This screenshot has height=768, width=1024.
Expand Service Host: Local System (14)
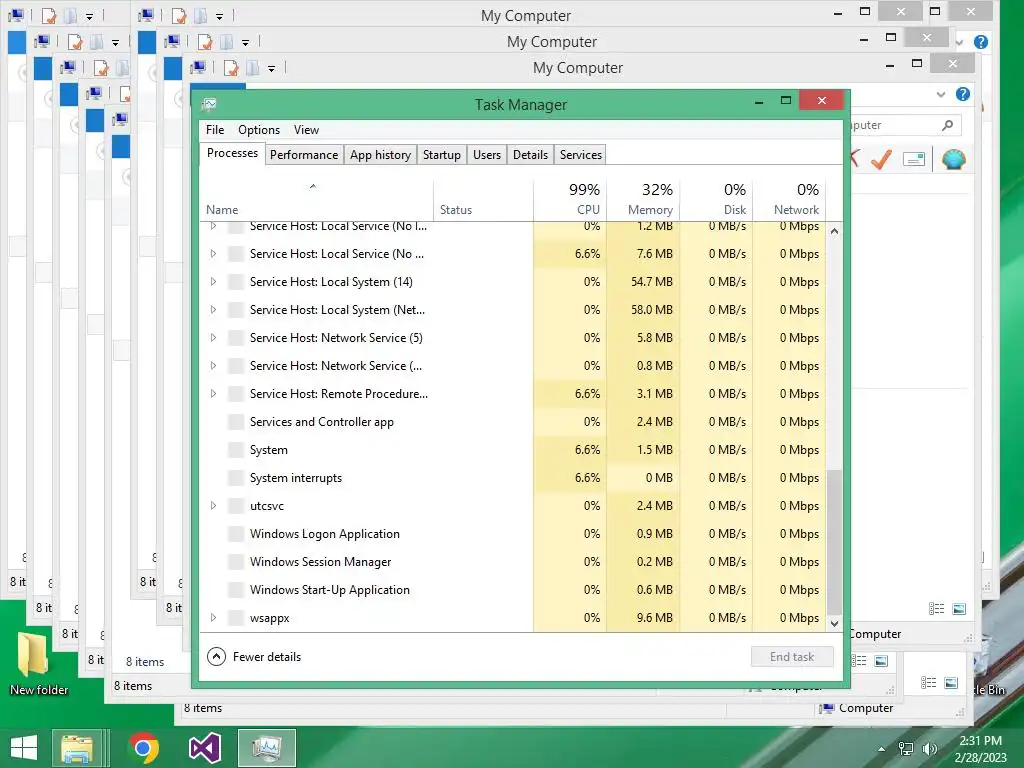(213, 281)
